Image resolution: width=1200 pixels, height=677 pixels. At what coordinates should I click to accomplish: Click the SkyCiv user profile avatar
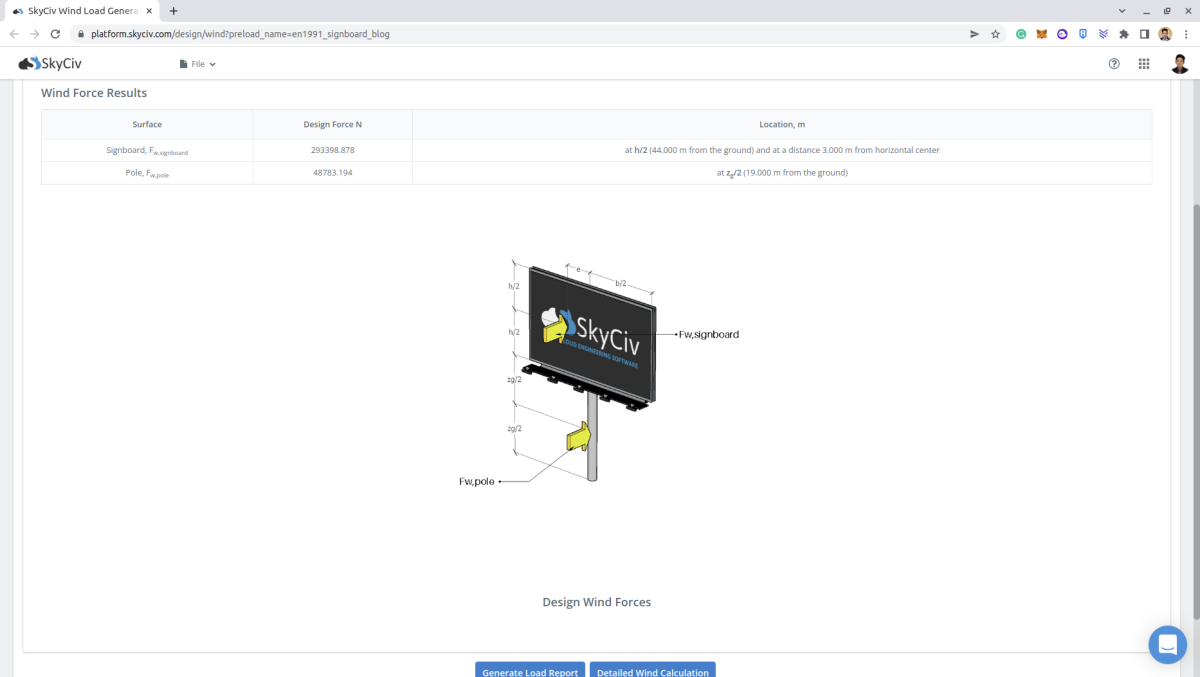1180,64
